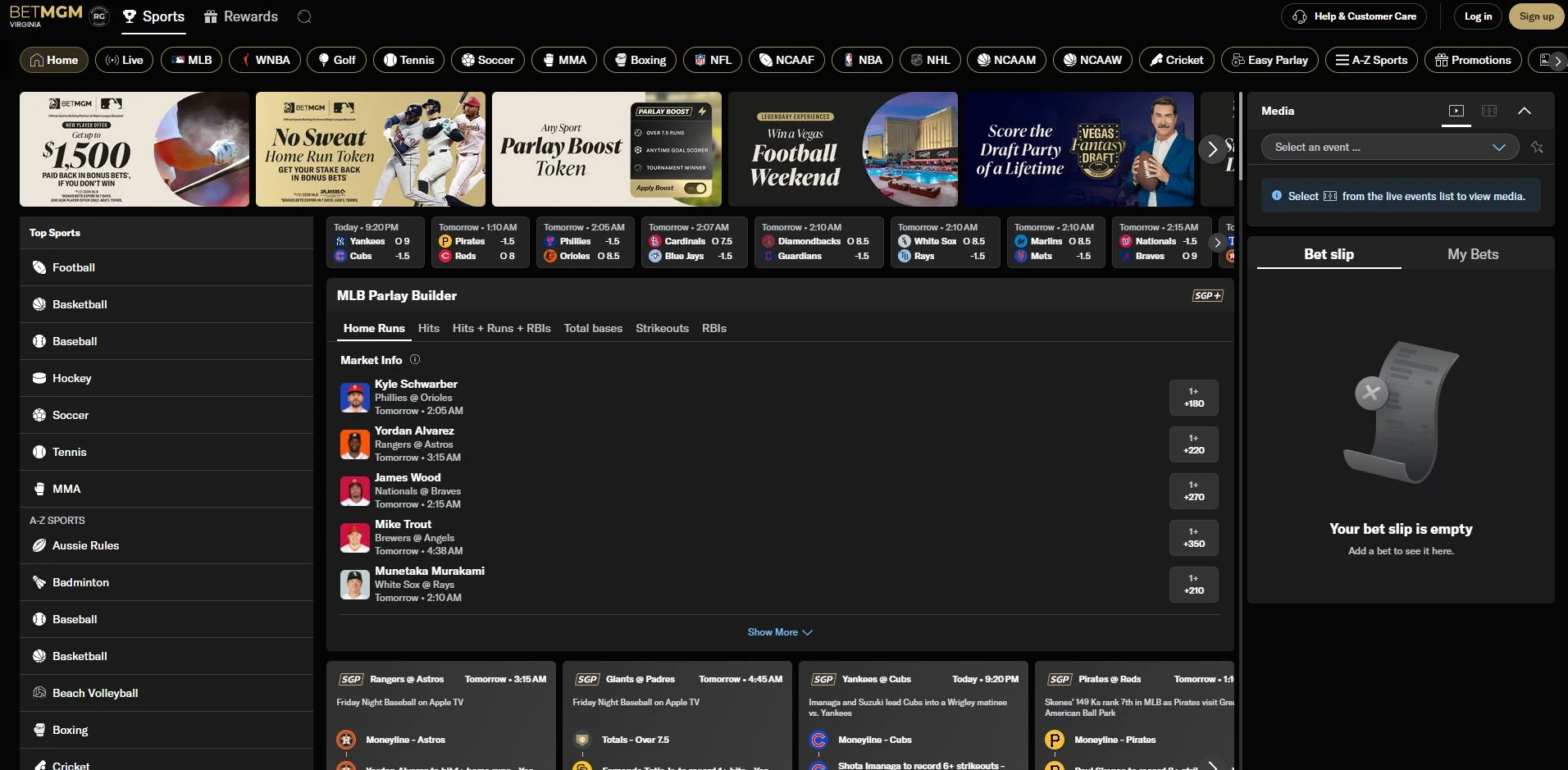This screenshot has width=1568, height=770.
Task: Open the RG responsible gaming badge
Action: click(x=99, y=16)
